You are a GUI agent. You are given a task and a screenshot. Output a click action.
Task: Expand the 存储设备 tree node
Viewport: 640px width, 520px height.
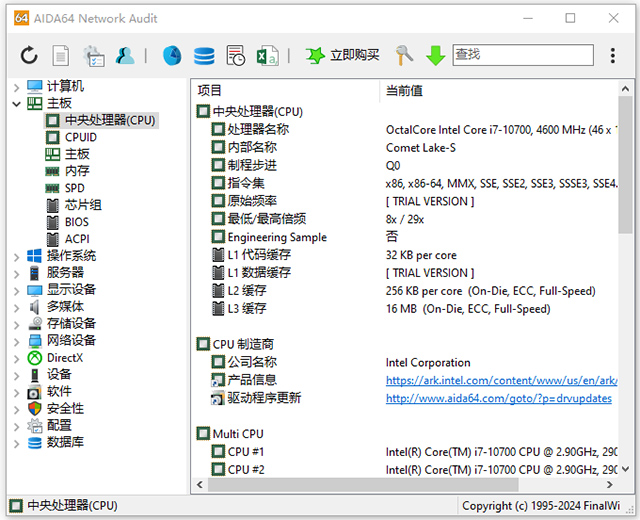tap(16, 324)
